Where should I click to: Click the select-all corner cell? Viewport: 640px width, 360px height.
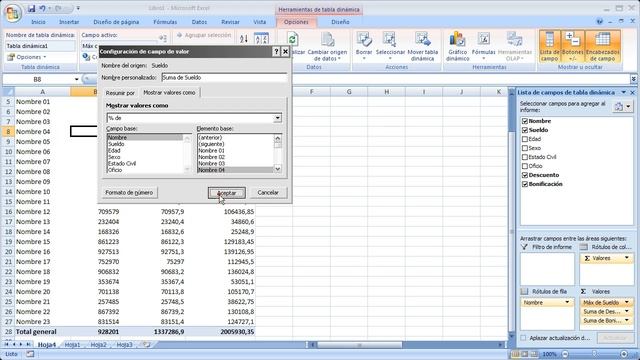click(8, 92)
